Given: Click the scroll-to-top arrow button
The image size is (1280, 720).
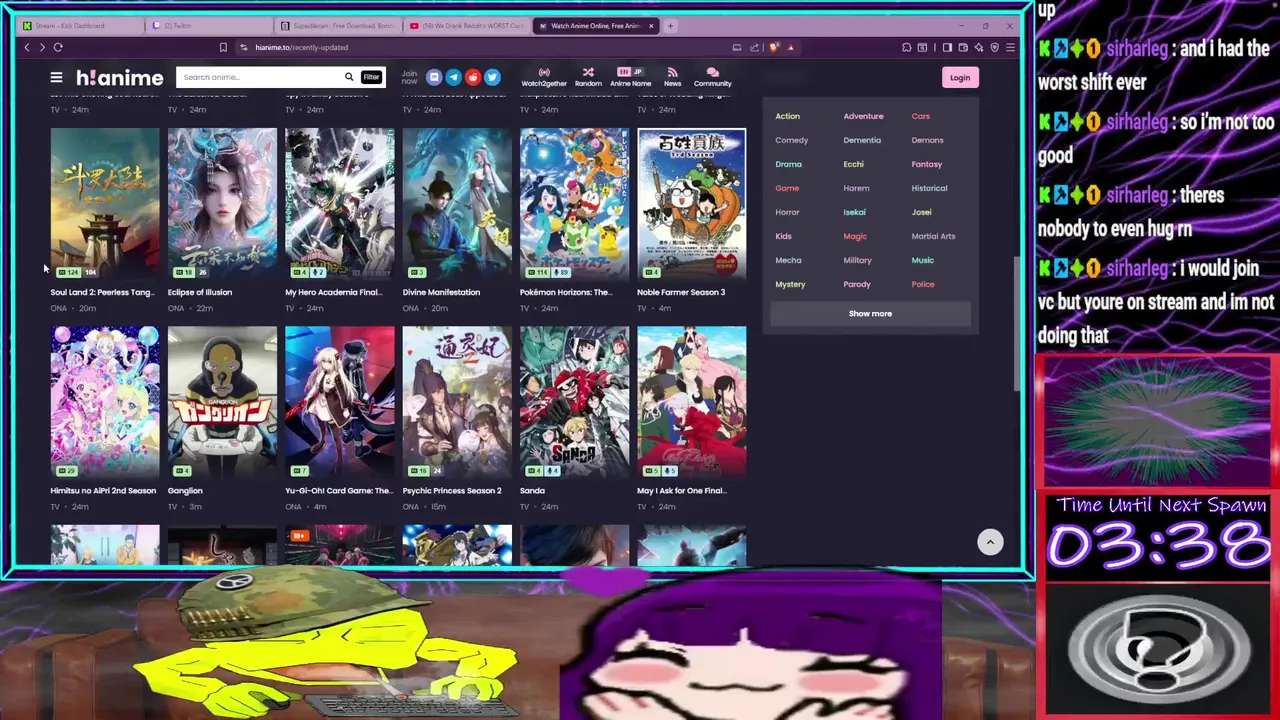Looking at the screenshot, I should click(x=990, y=542).
